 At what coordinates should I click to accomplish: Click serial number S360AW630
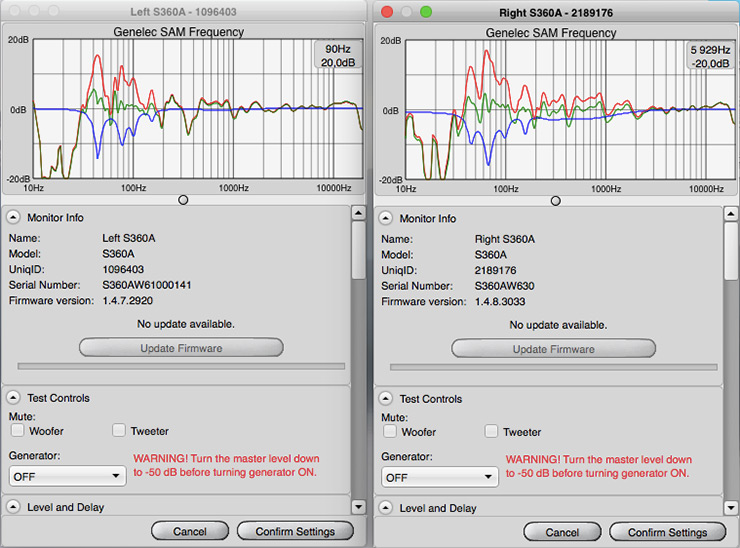point(505,286)
